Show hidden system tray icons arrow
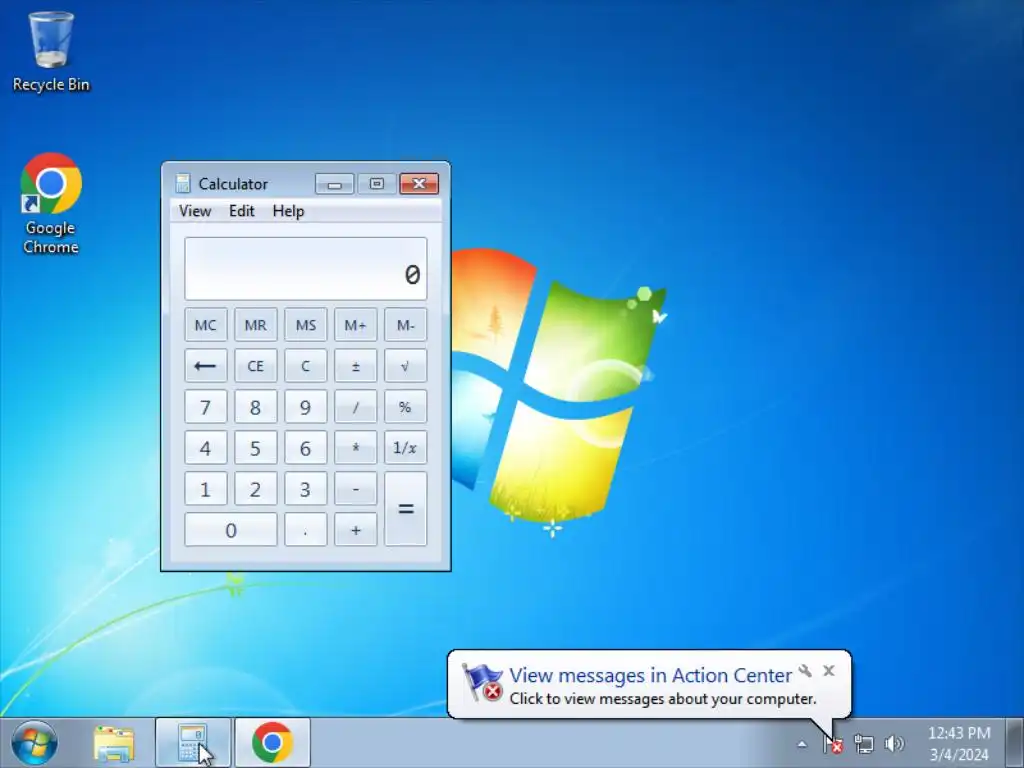 [x=802, y=744]
